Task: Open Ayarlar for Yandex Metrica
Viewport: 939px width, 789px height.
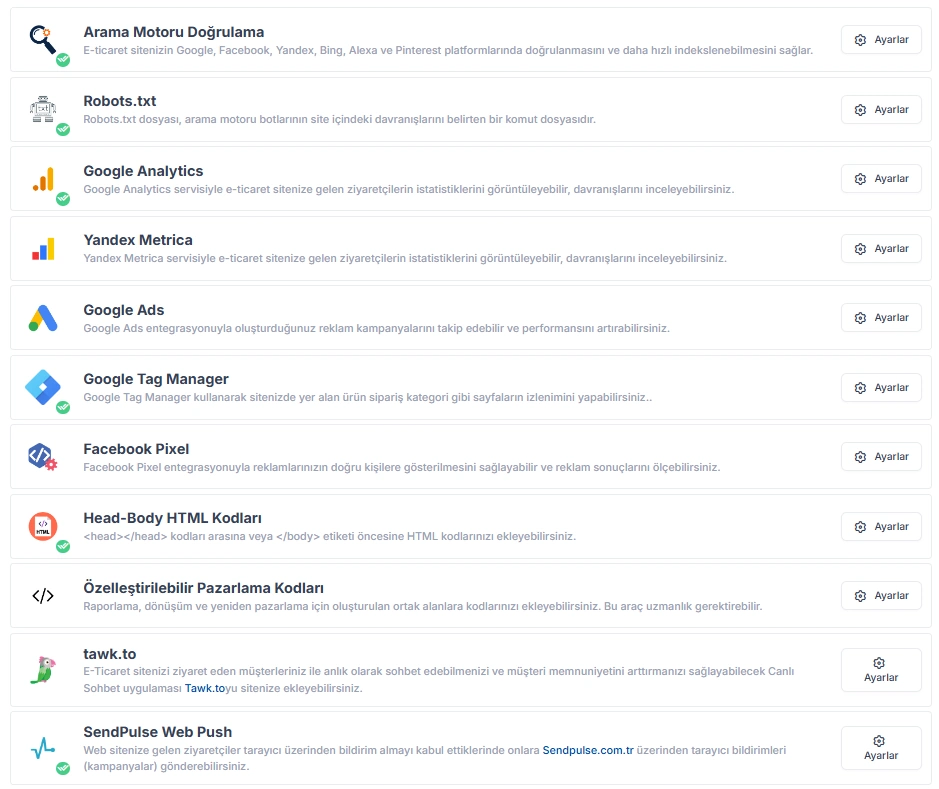Action: (x=881, y=248)
